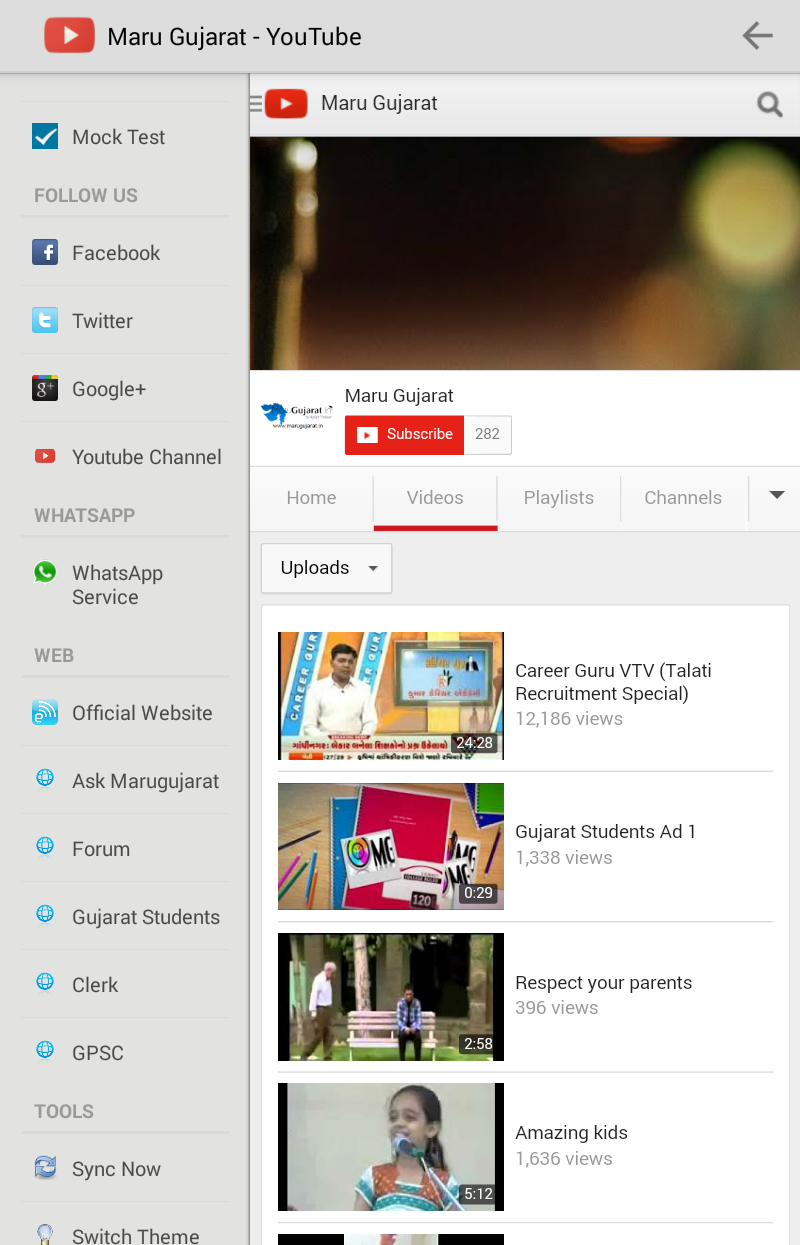Switch to the Home tab
Image resolution: width=800 pixels, height=1245 pixels.
coord(311,498)
